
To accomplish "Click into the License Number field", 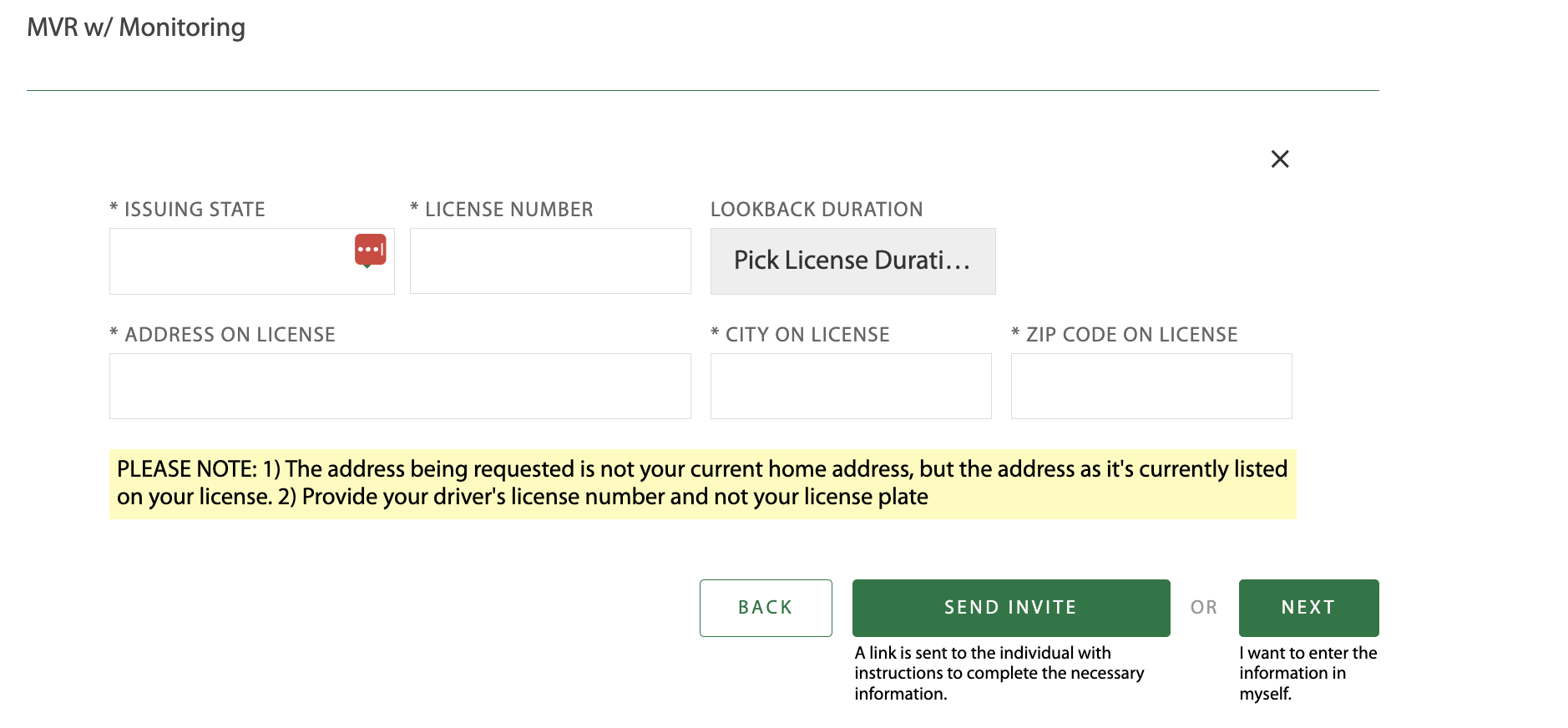I will click(550, 260).
